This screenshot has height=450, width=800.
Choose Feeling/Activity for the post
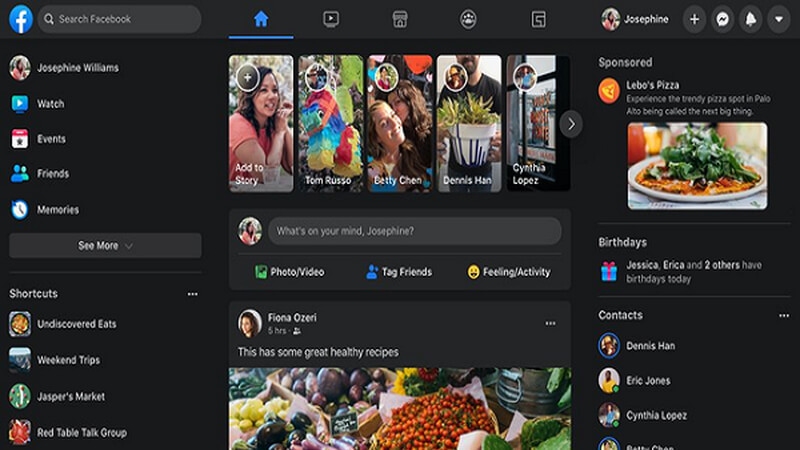tap(509, 272)
